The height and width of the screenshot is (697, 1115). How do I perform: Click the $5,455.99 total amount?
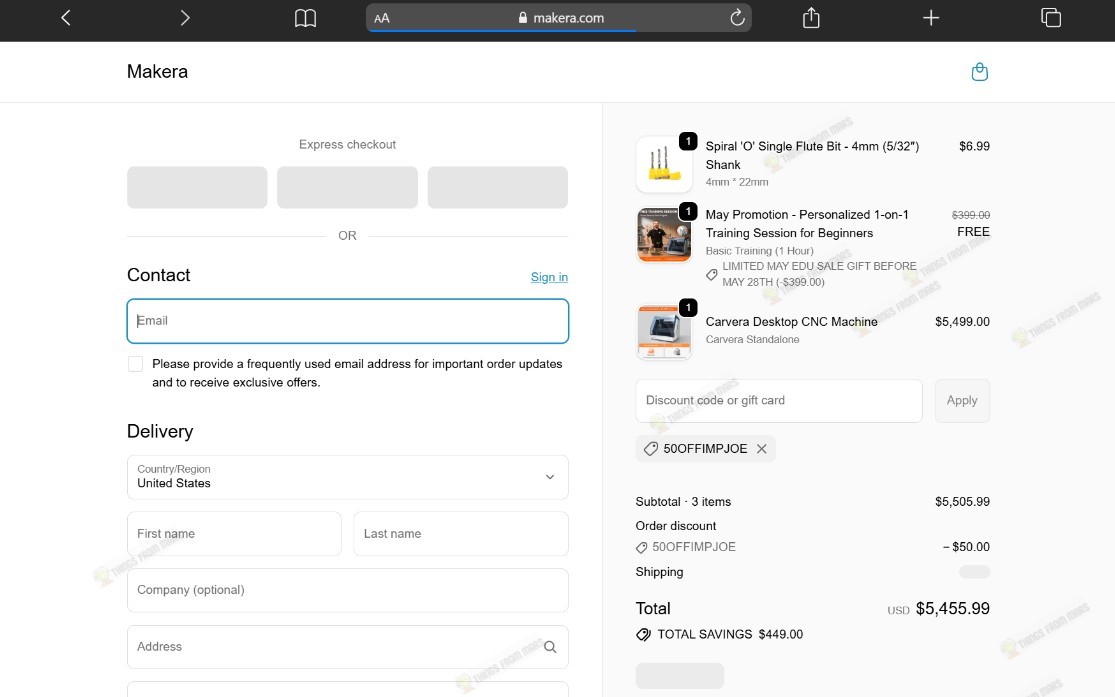coord(953,608)
